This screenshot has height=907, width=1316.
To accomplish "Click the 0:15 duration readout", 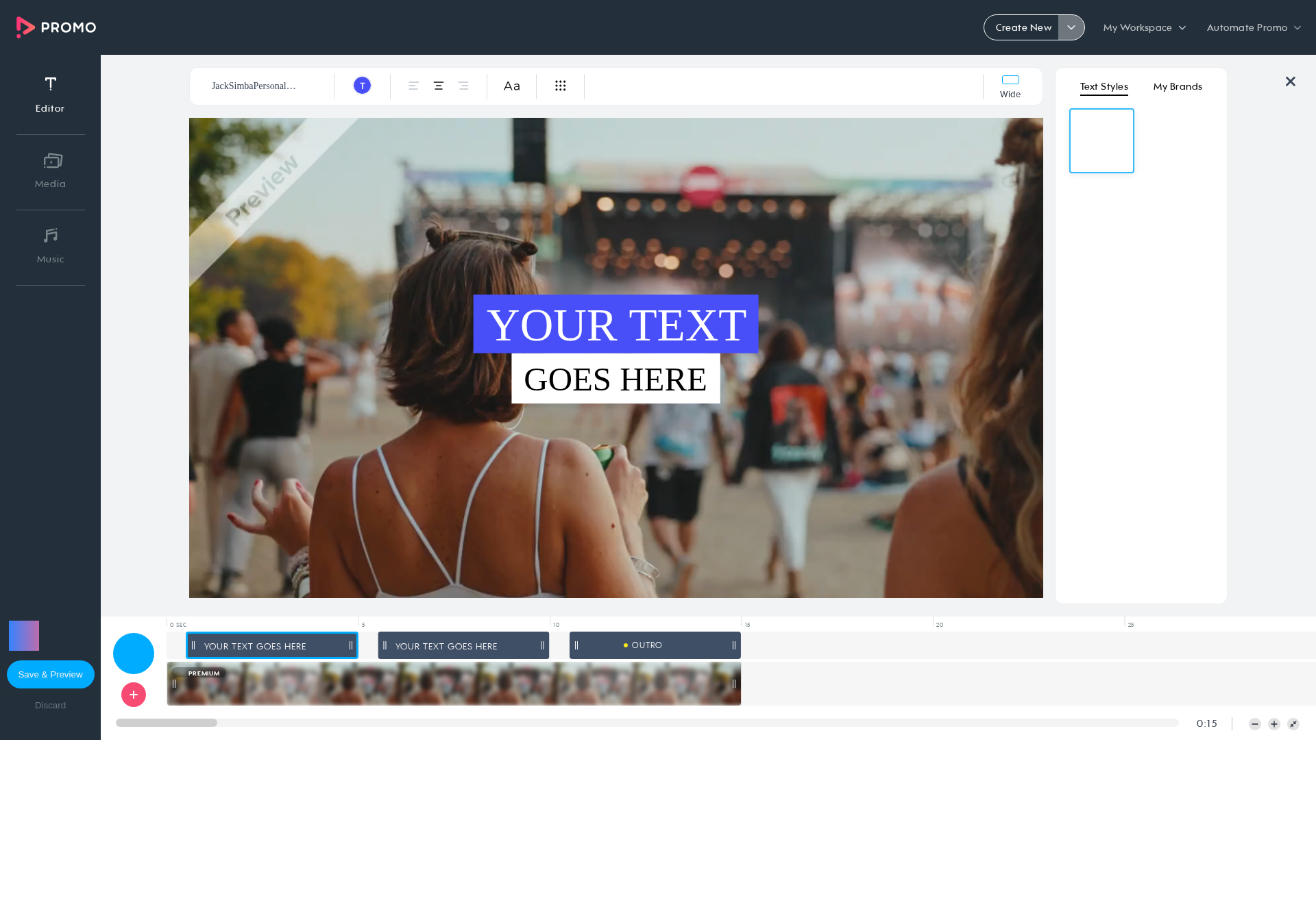I will coord(1207,723).
